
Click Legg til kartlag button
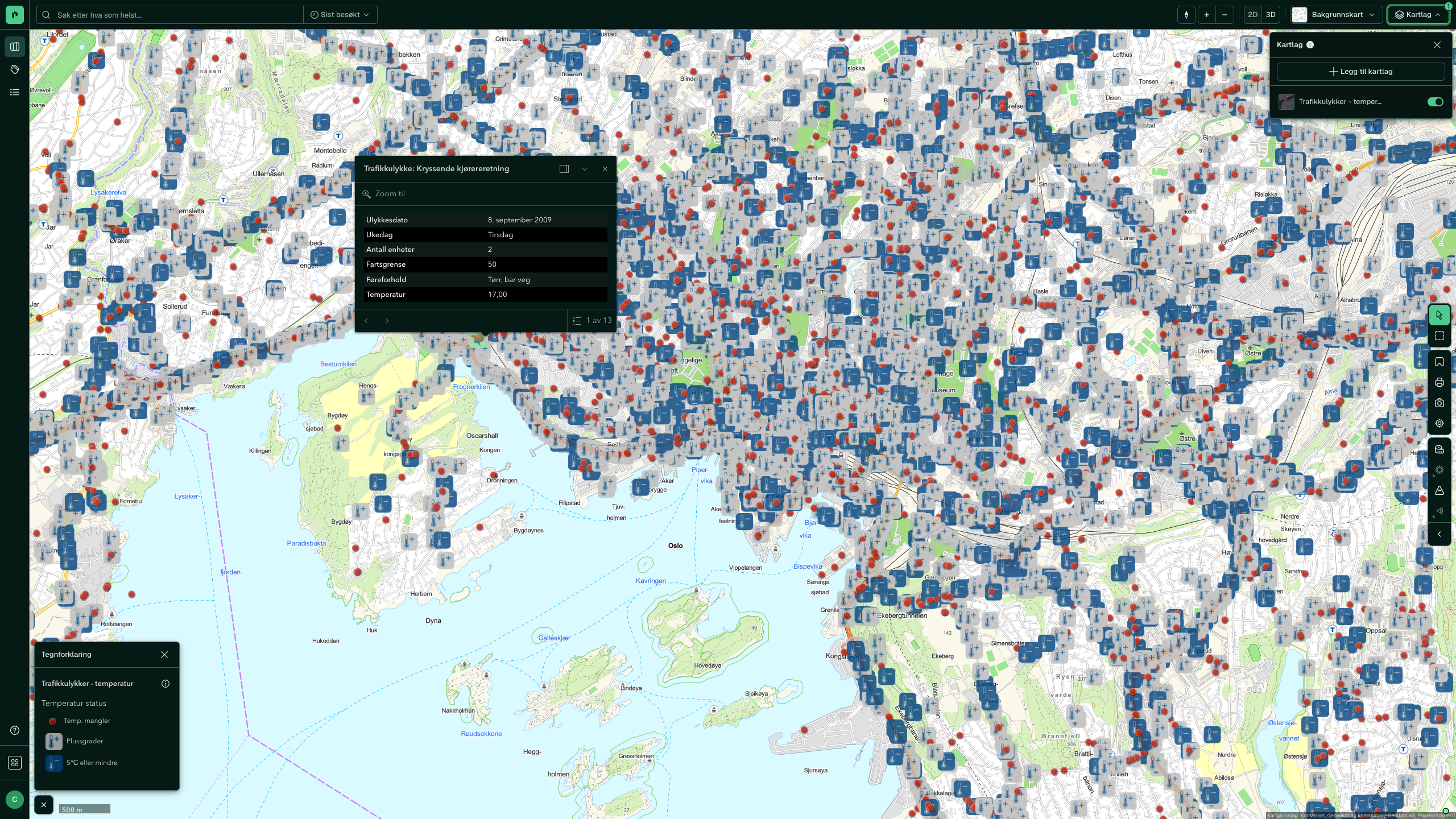[x=1360, y=72]
